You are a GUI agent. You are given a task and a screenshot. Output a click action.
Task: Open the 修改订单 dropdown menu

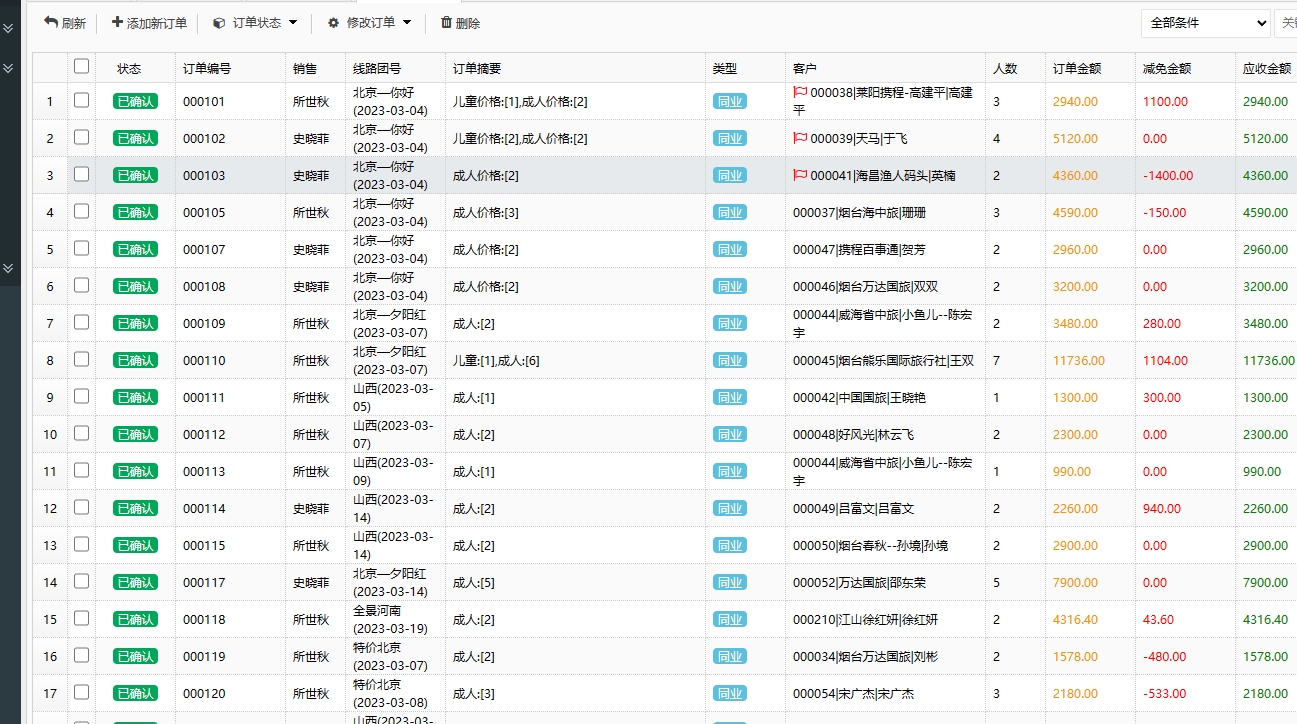pyautogui.click(x=369, y=23)
